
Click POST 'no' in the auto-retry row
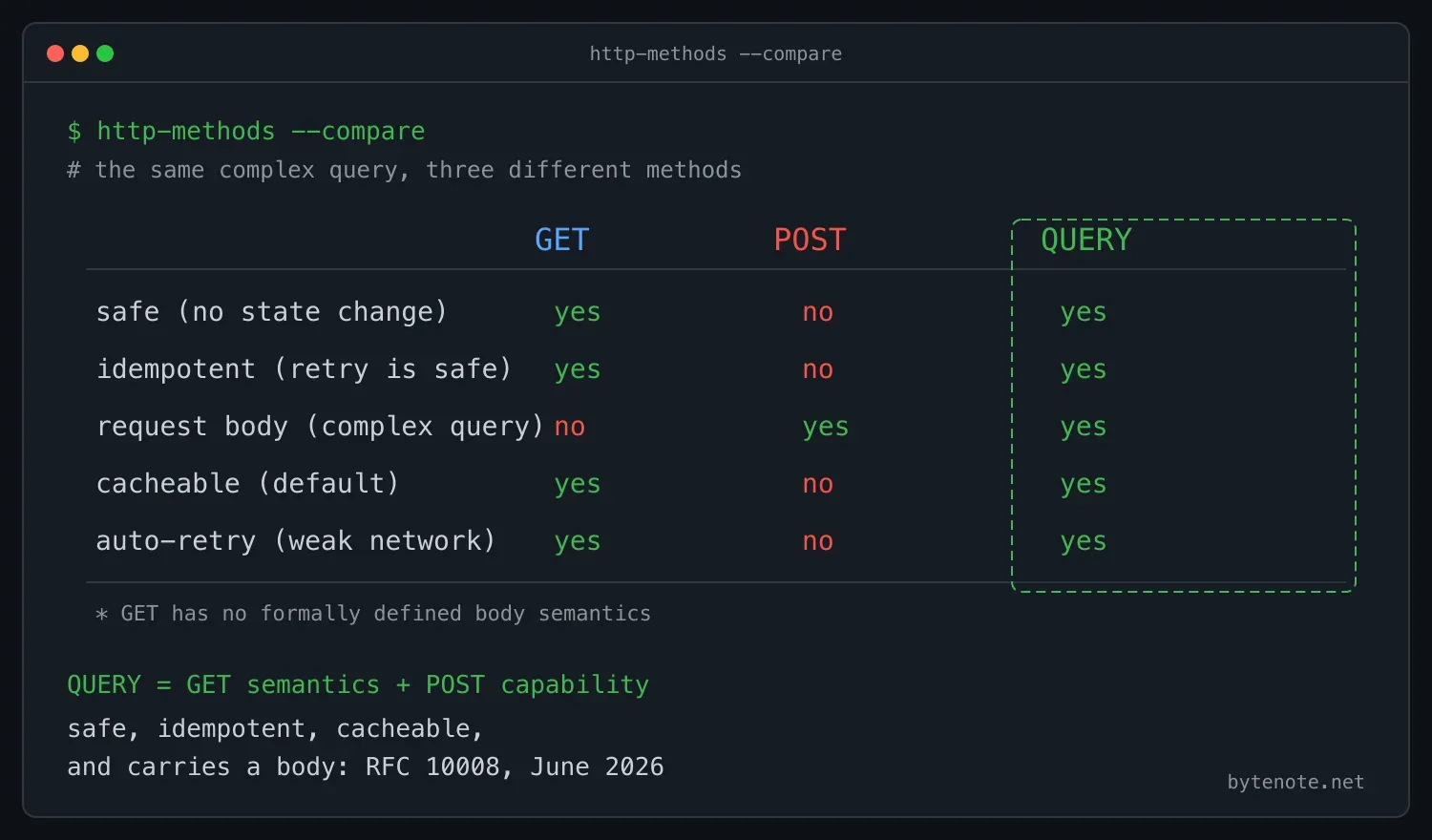pos(818,542)
